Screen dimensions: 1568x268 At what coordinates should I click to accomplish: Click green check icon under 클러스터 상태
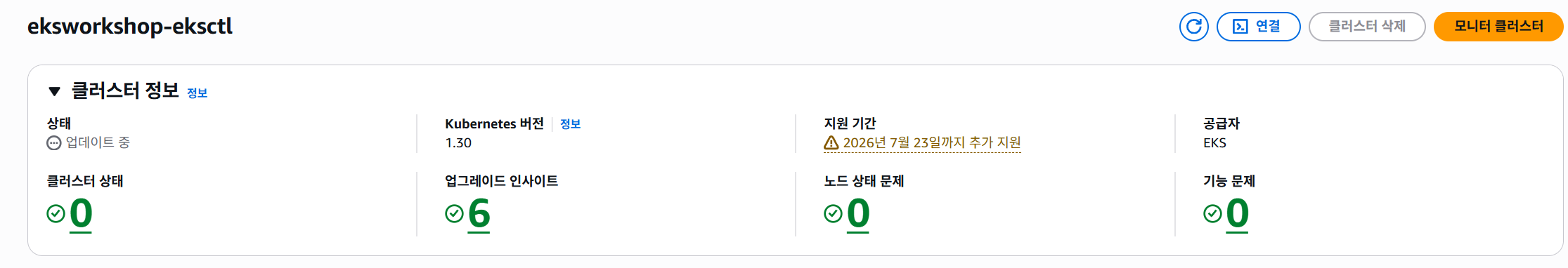click(56, 213)
